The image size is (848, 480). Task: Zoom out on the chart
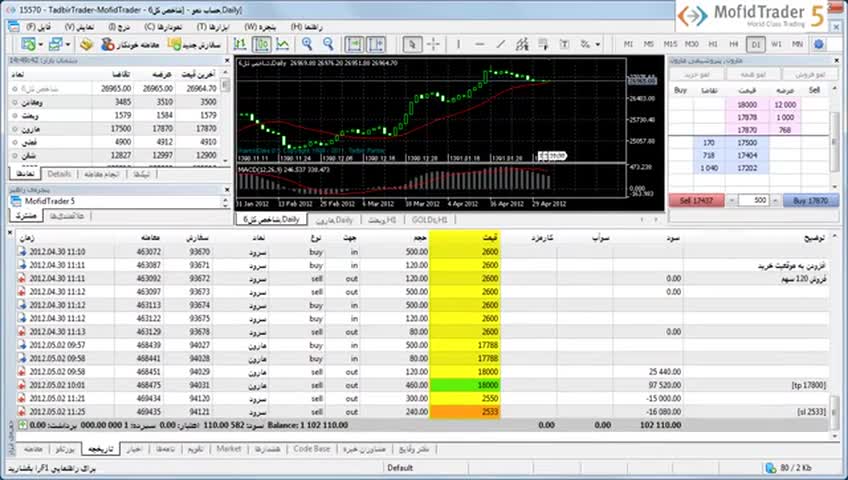click(x=328, y=44)
